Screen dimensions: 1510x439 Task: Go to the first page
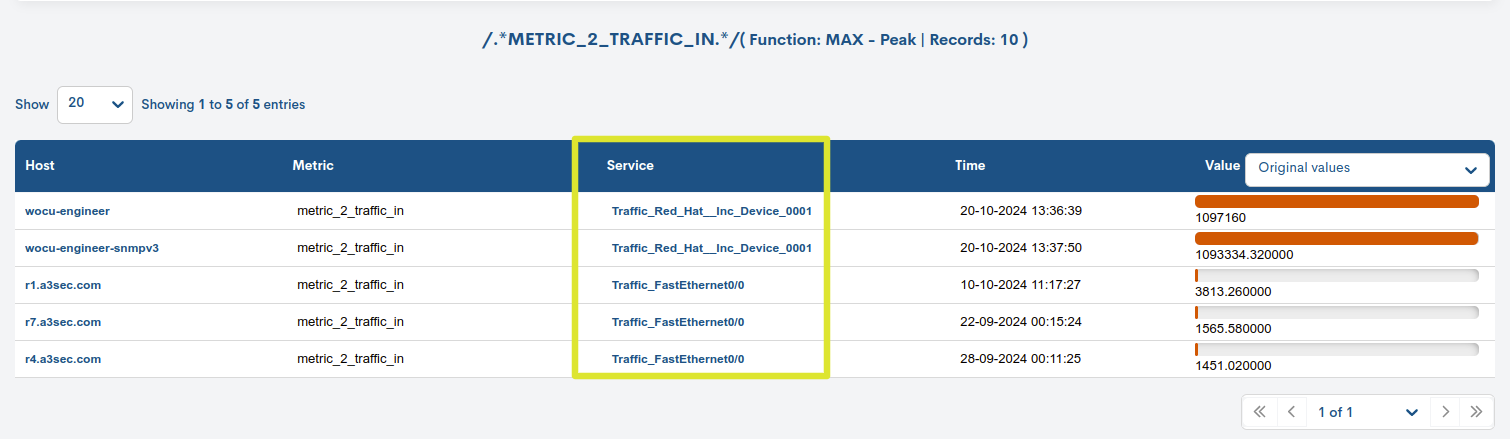[x=1260, y=412]
